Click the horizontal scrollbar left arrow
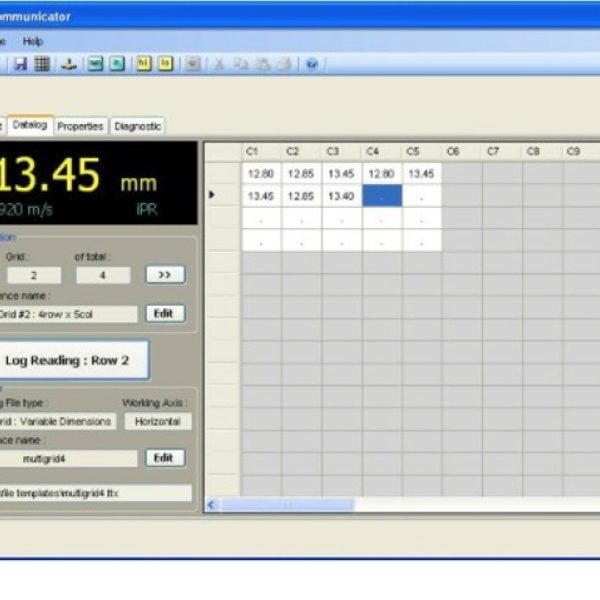Screen dimensions: 600x600 click(211, 505)
